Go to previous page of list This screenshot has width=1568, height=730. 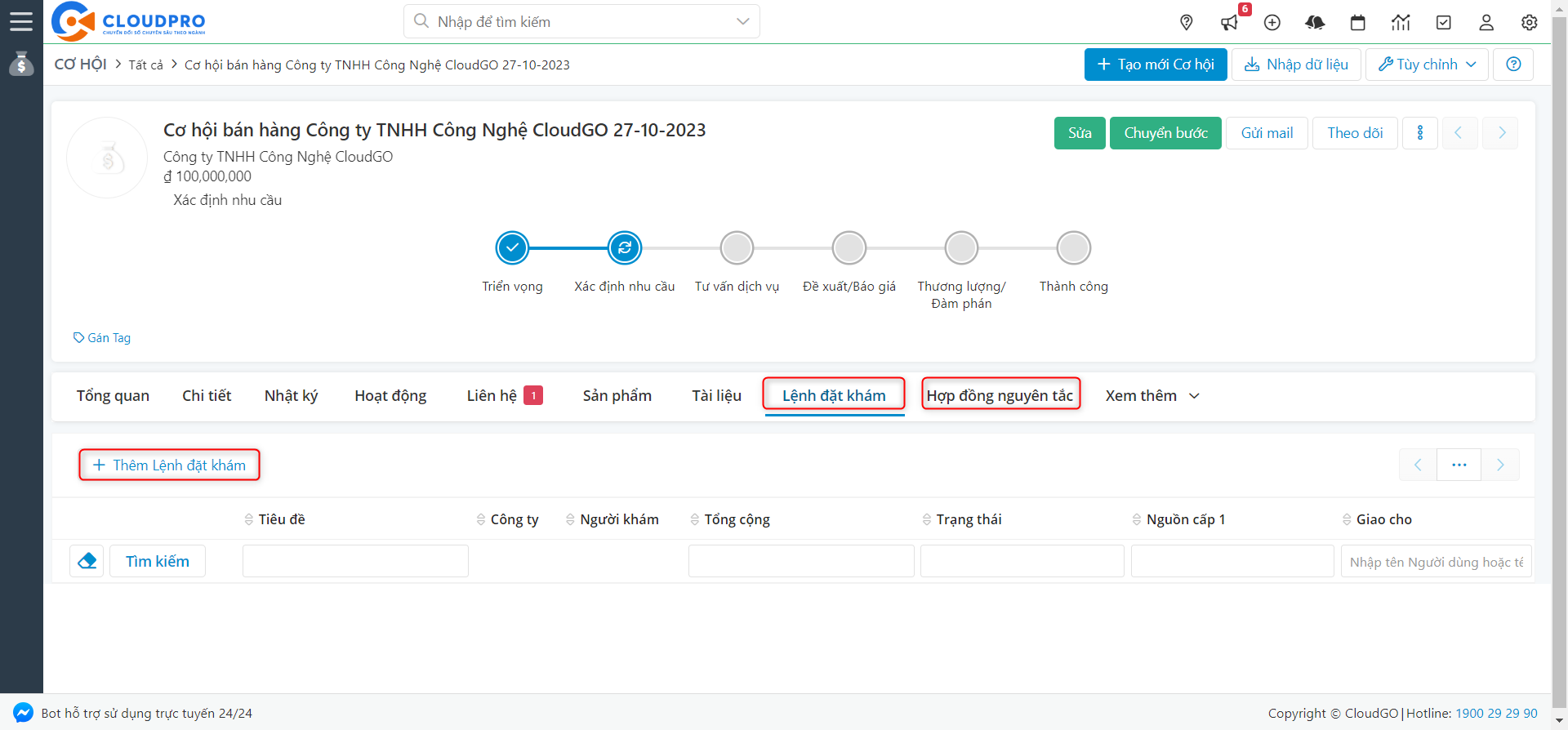[1418, 465]
